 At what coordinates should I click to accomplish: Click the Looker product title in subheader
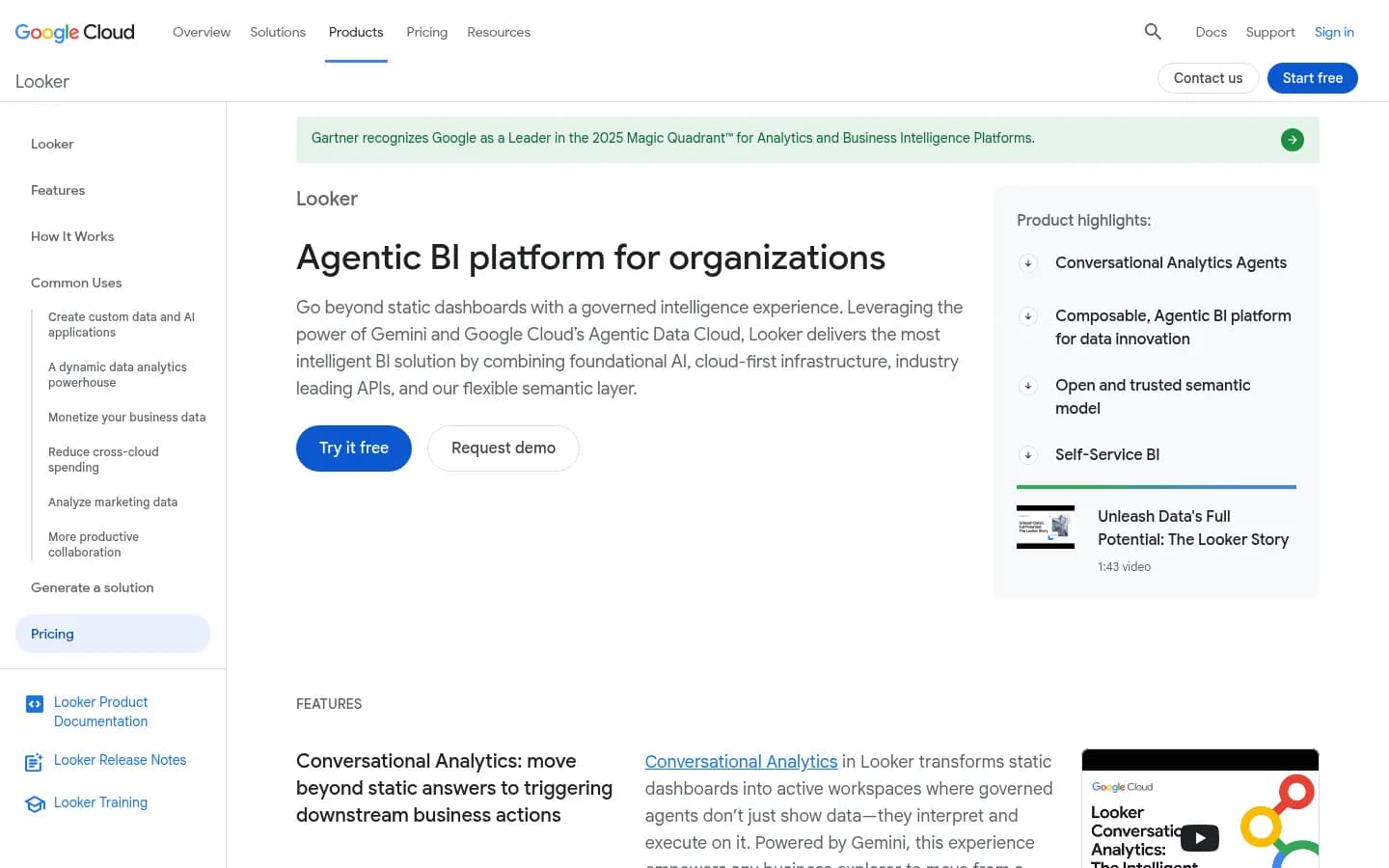tap(42, 81)
